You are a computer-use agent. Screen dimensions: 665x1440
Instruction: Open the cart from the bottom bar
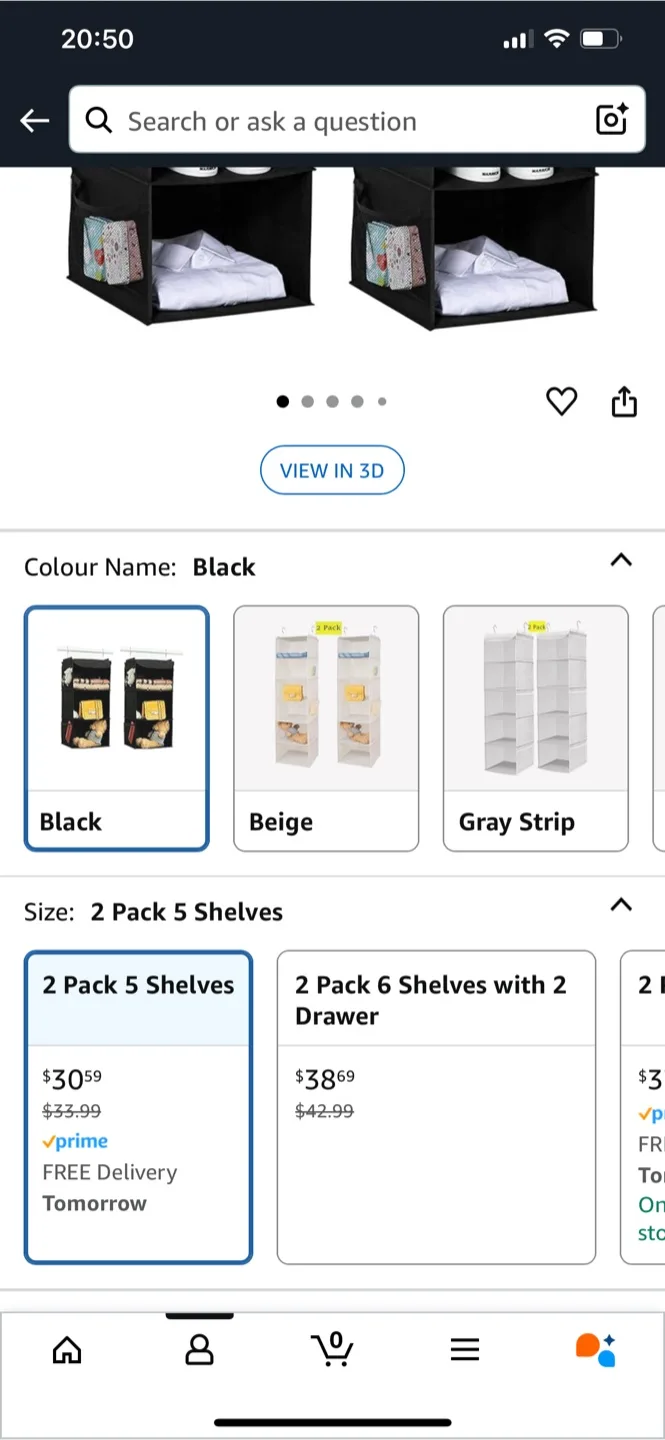tap(332, 1349)
